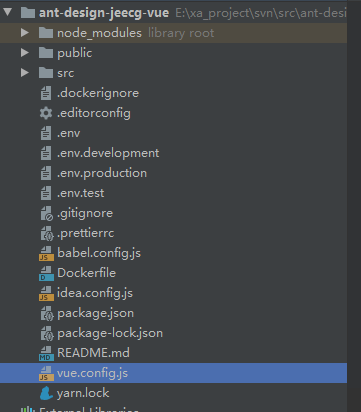Collapse the ant-design-jeecg-vue project root
The width and height of the screenshot is (361, 412).
[8, 13]
